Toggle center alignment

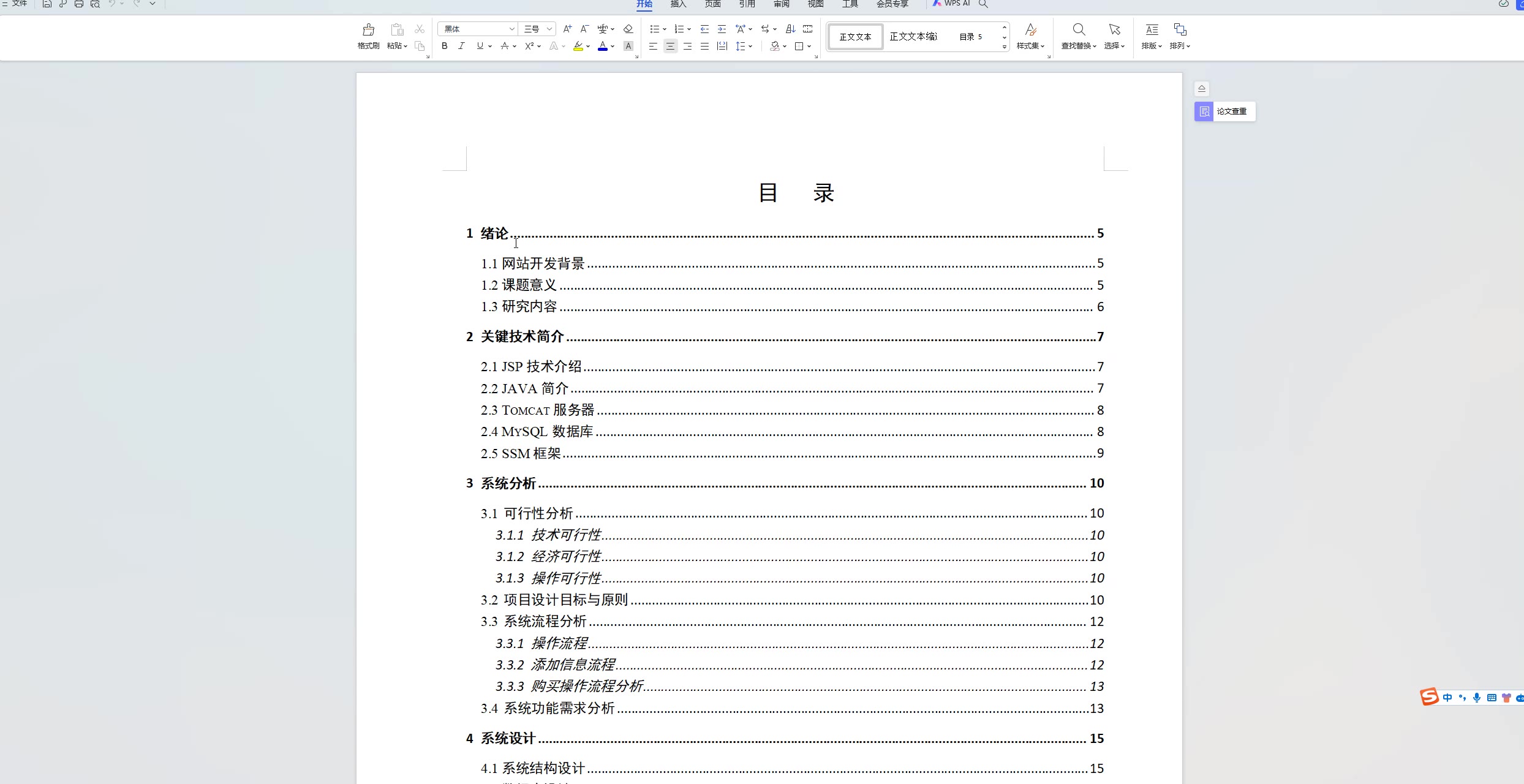pyautogui.click(x=671, y=46)
